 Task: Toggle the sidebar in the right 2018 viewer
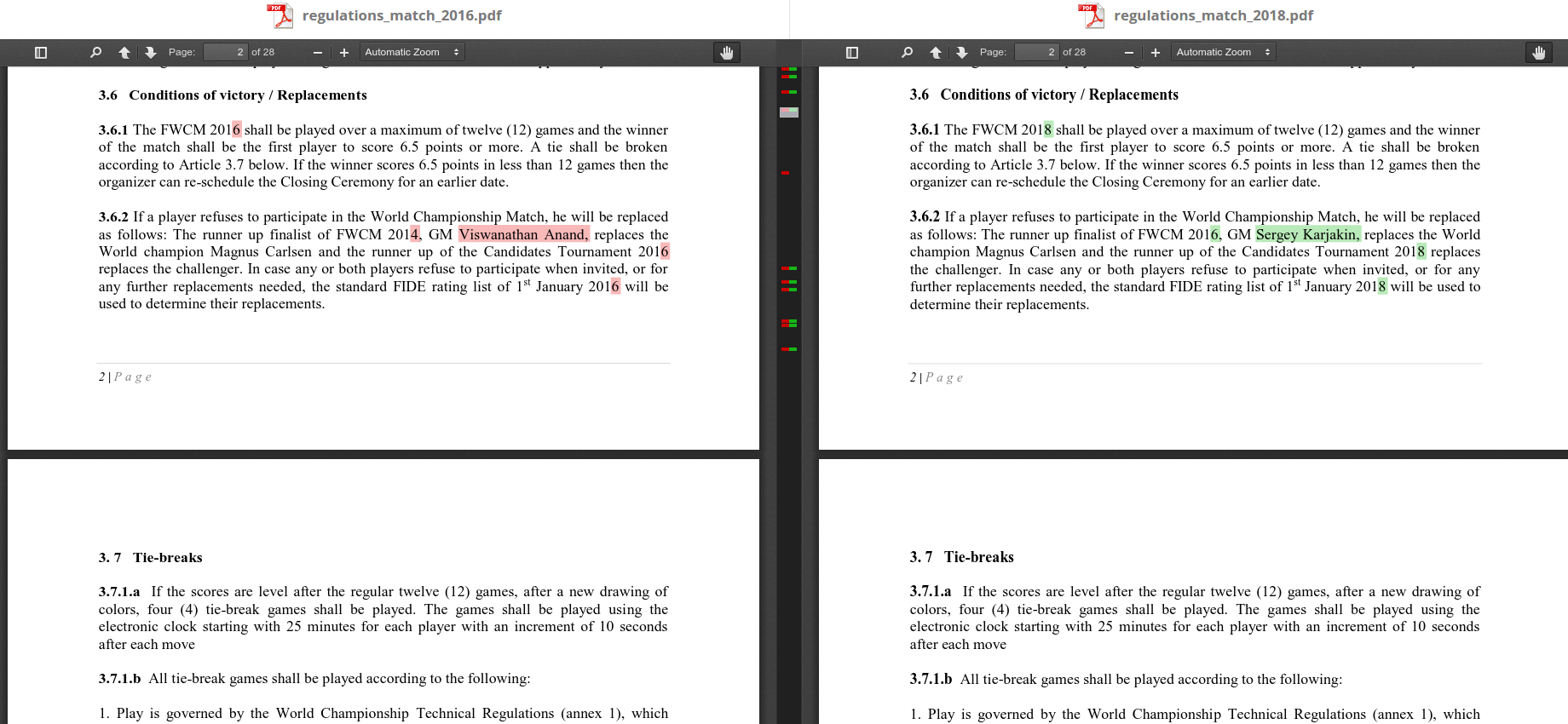(851, 53)
